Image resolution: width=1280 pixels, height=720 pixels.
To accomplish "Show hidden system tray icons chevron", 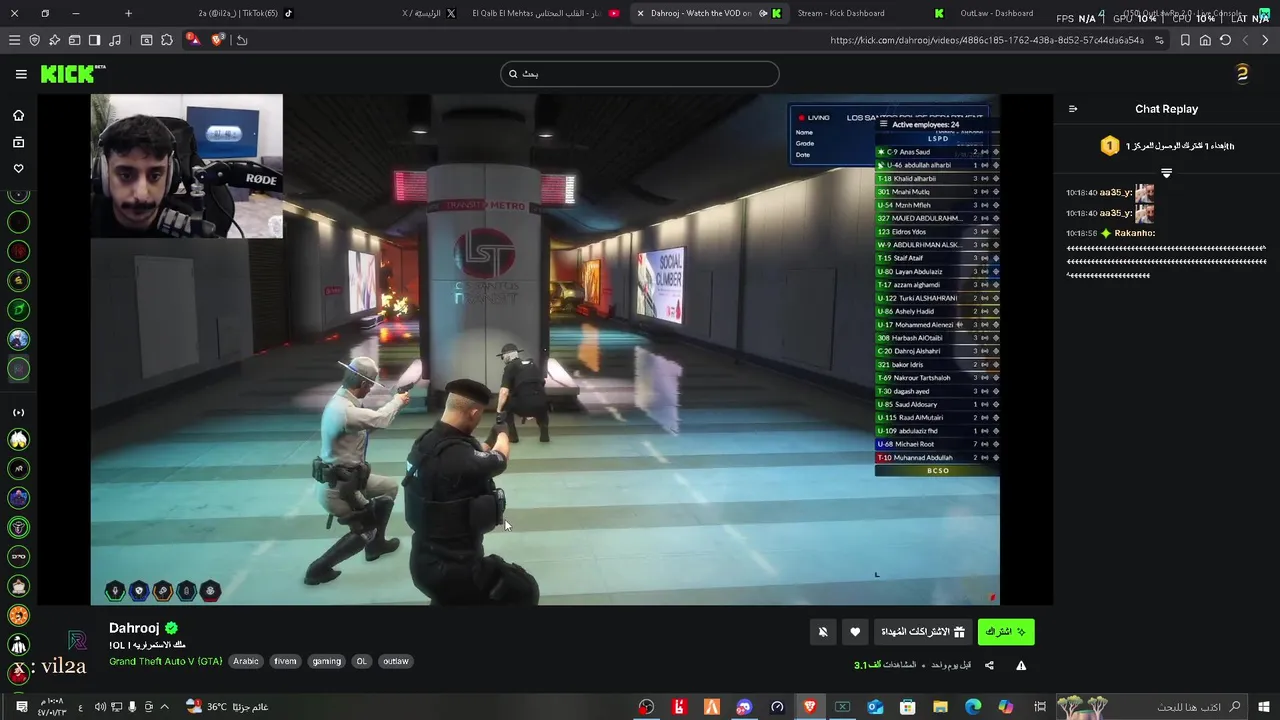I will (164, 707).
